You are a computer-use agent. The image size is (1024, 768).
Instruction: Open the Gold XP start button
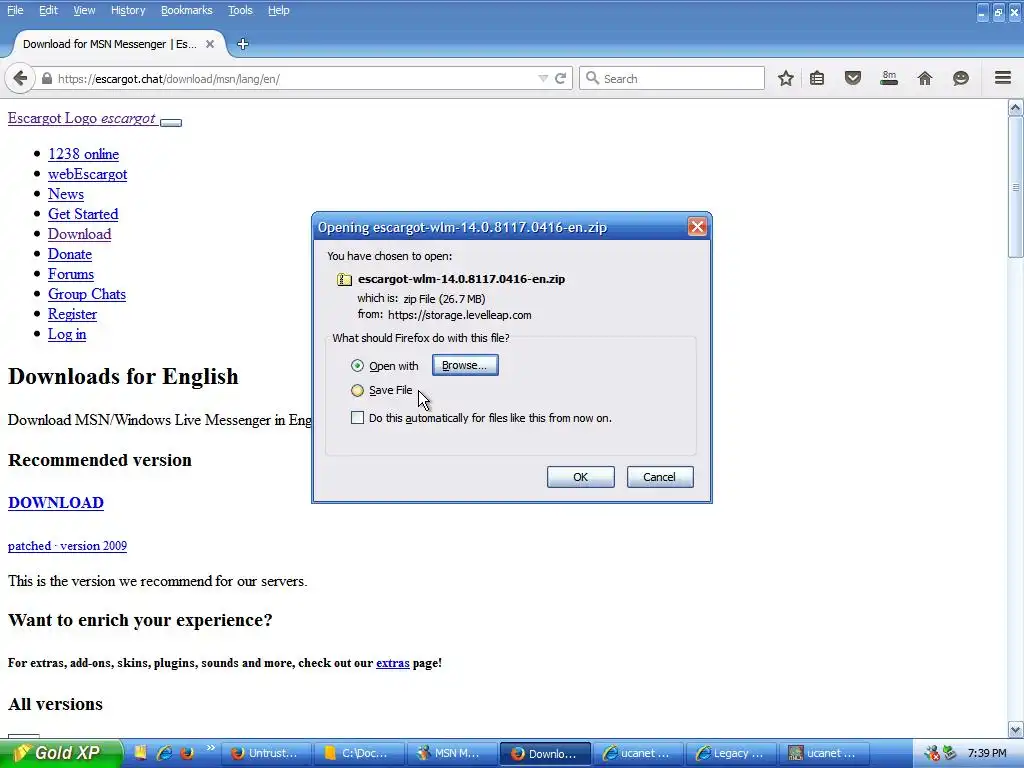click(x=61, y=753)
